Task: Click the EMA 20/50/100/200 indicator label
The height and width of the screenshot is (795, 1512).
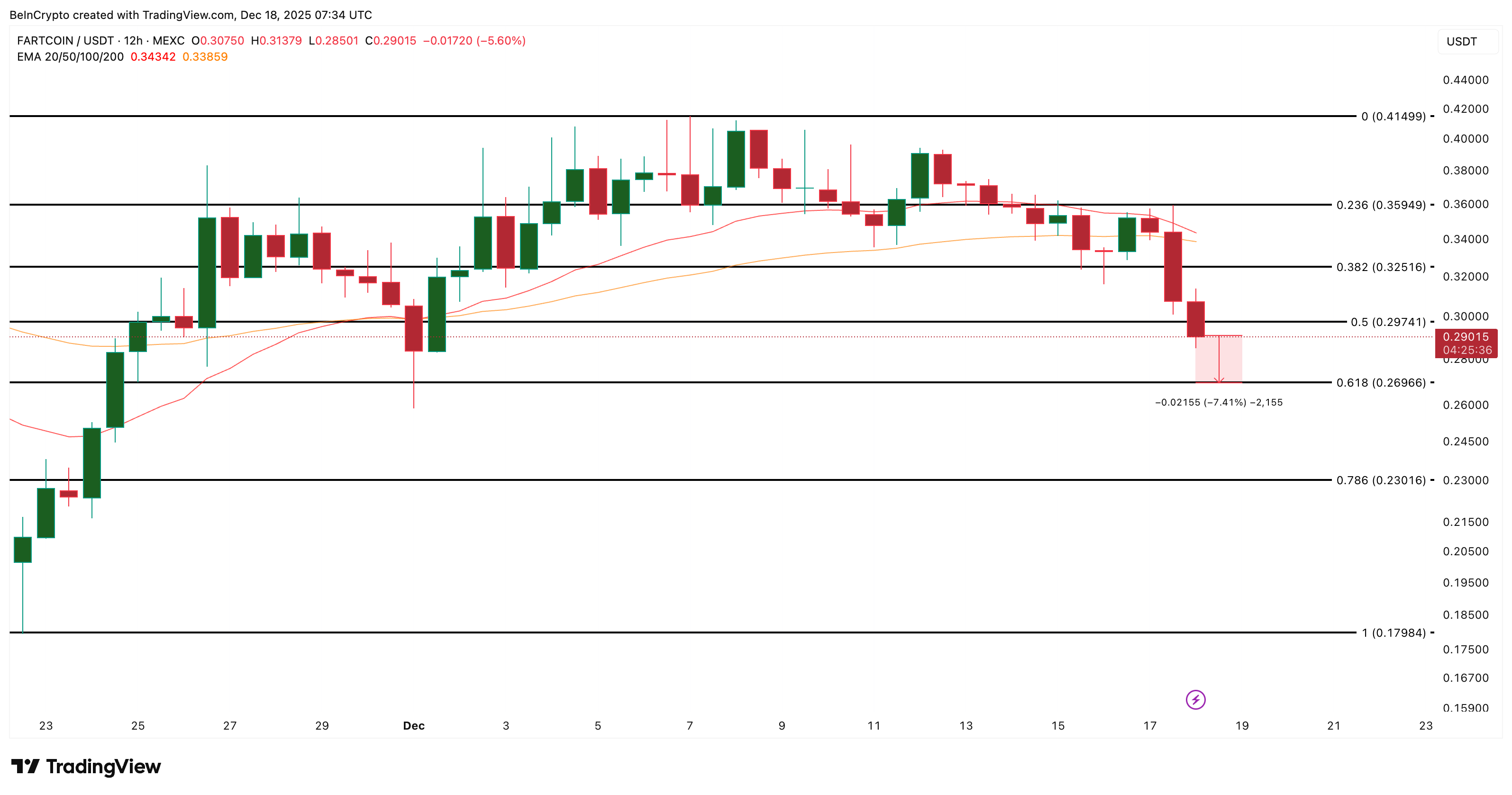Action: 71,57
